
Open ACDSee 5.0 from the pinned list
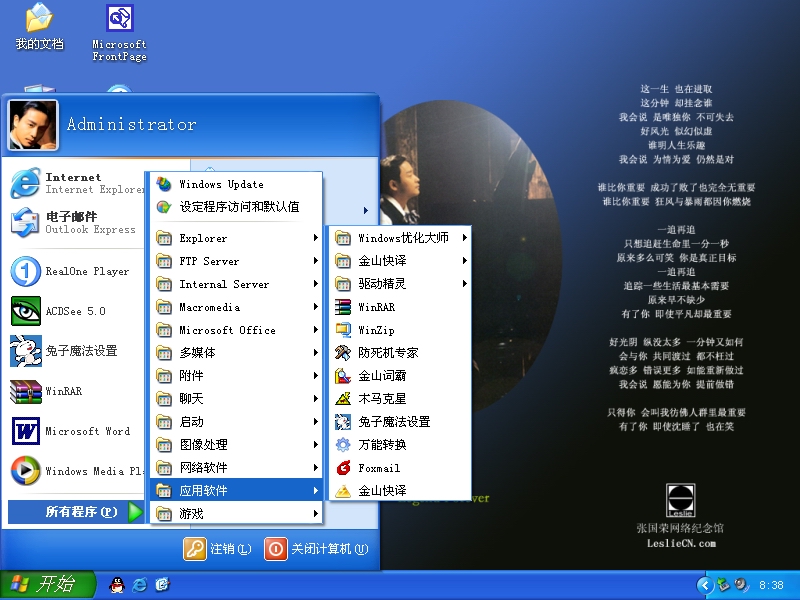point(25,311)
